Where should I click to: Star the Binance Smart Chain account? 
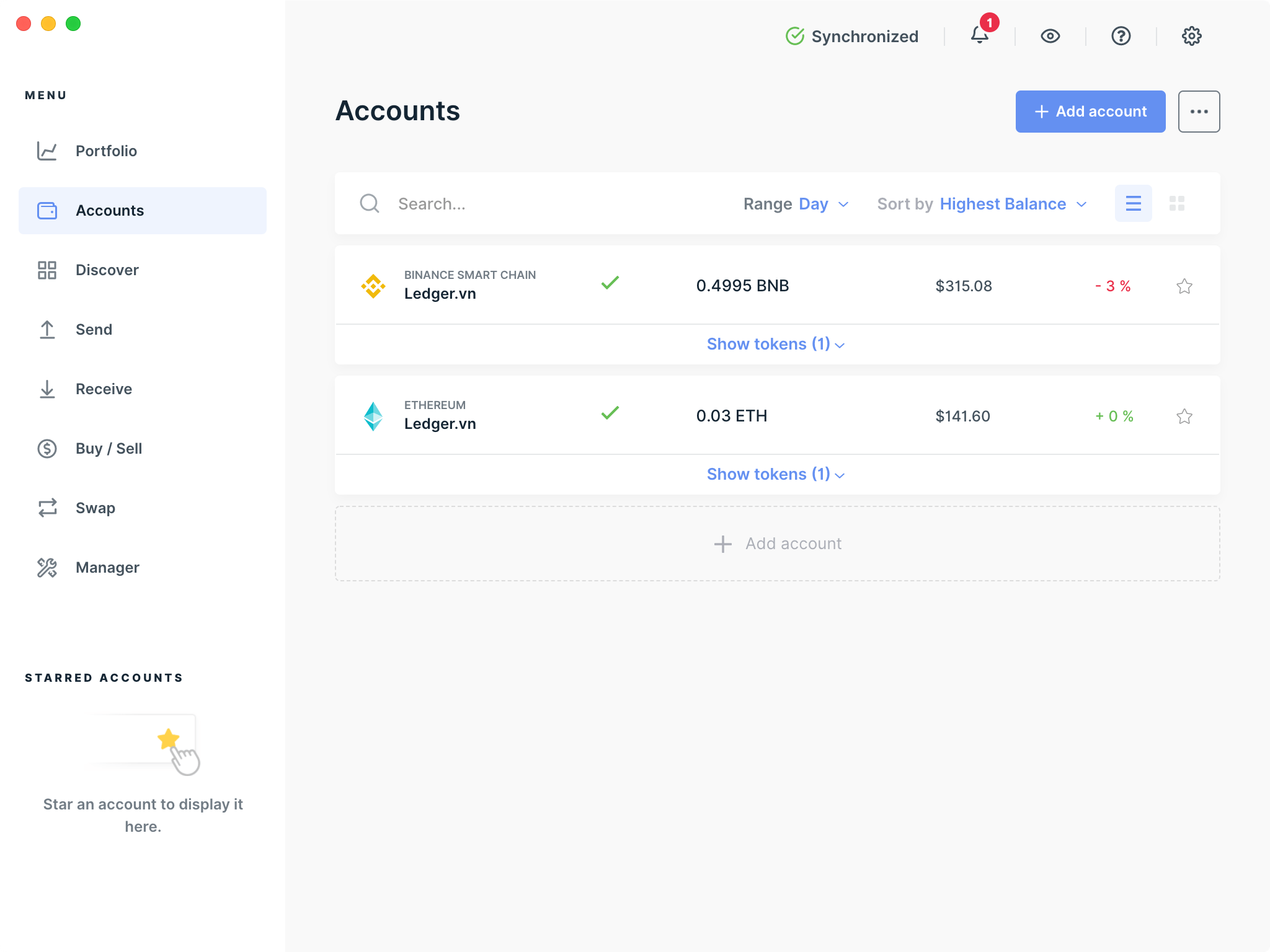pyautogui.click(x=1184, y=286)
